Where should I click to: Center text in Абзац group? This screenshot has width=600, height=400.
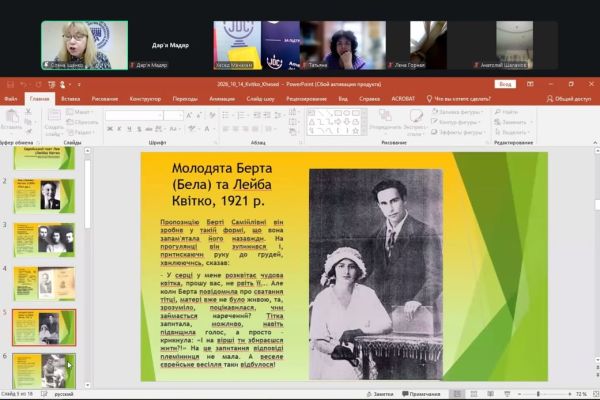point(235,129)
